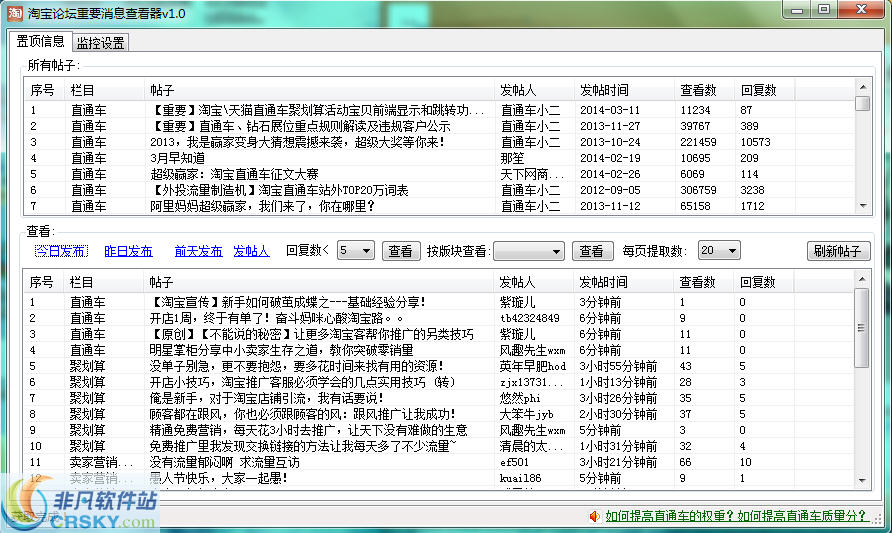Click upper table's scroll down arrow
The image size is (892, 533).
[x=862, y=206]
